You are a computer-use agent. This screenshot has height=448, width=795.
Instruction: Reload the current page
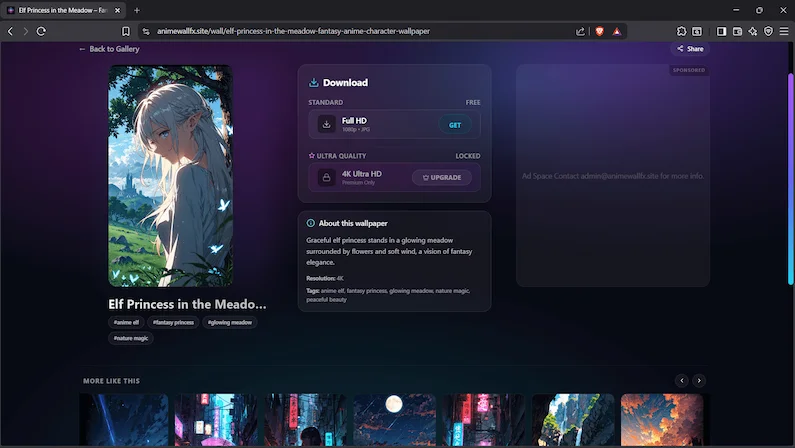[x=41, y=31]
